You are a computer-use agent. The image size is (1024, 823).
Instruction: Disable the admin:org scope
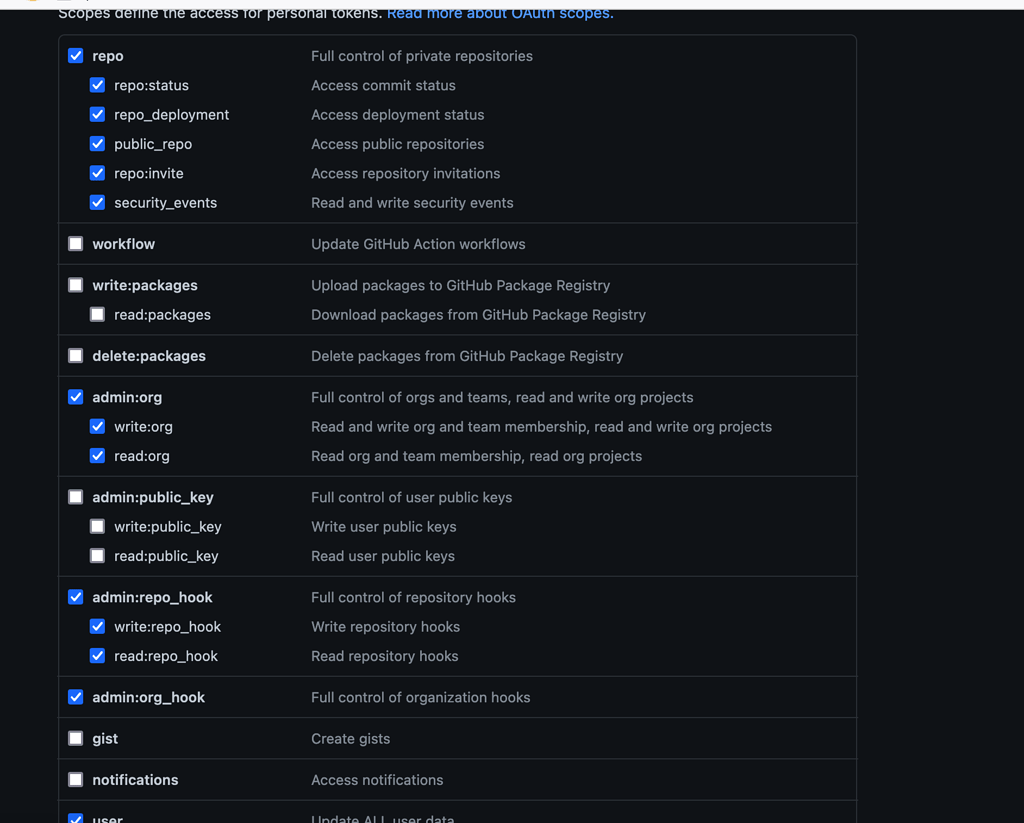coord(75,396)
